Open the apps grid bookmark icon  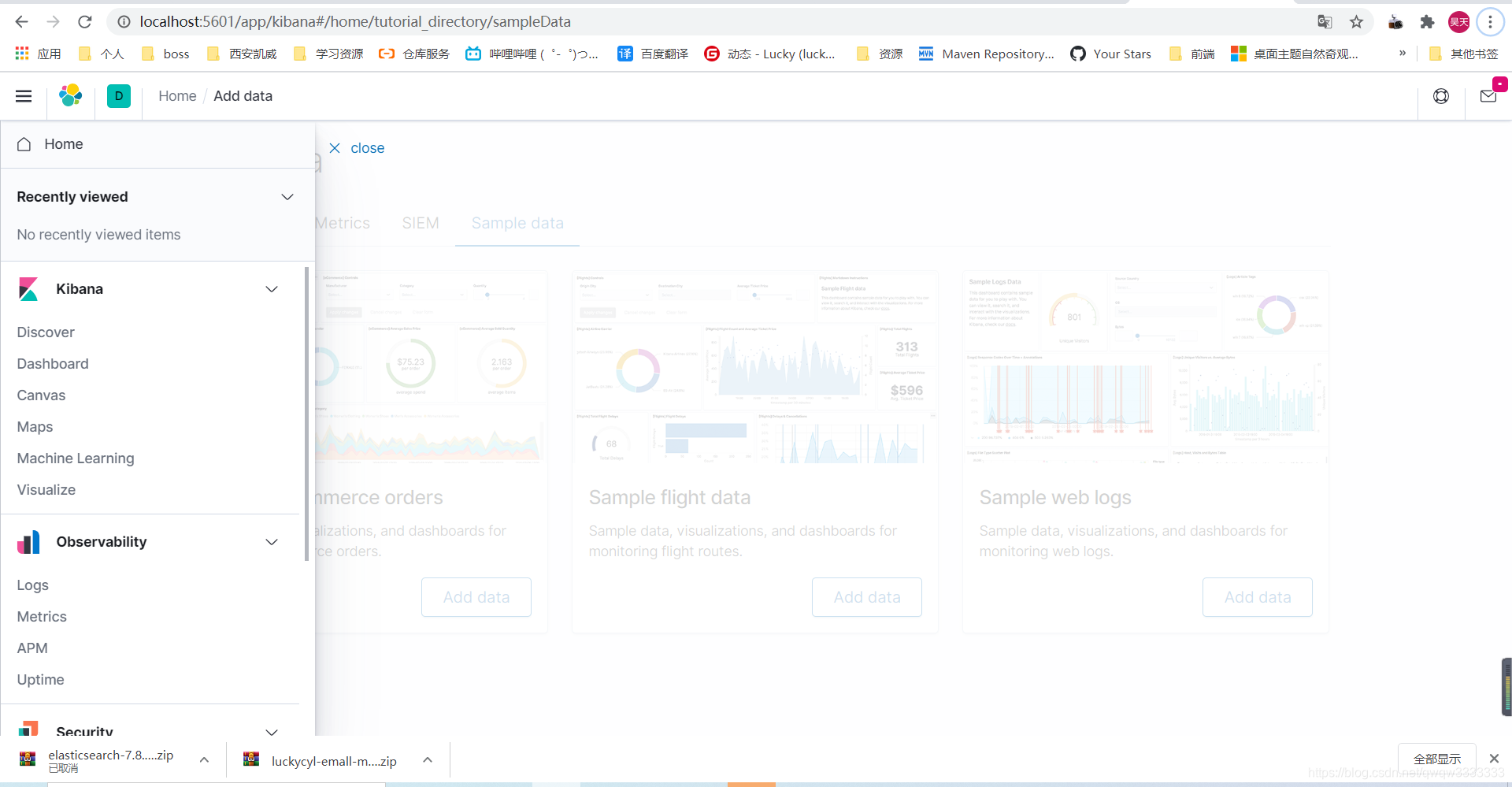[x=22, y=54]
